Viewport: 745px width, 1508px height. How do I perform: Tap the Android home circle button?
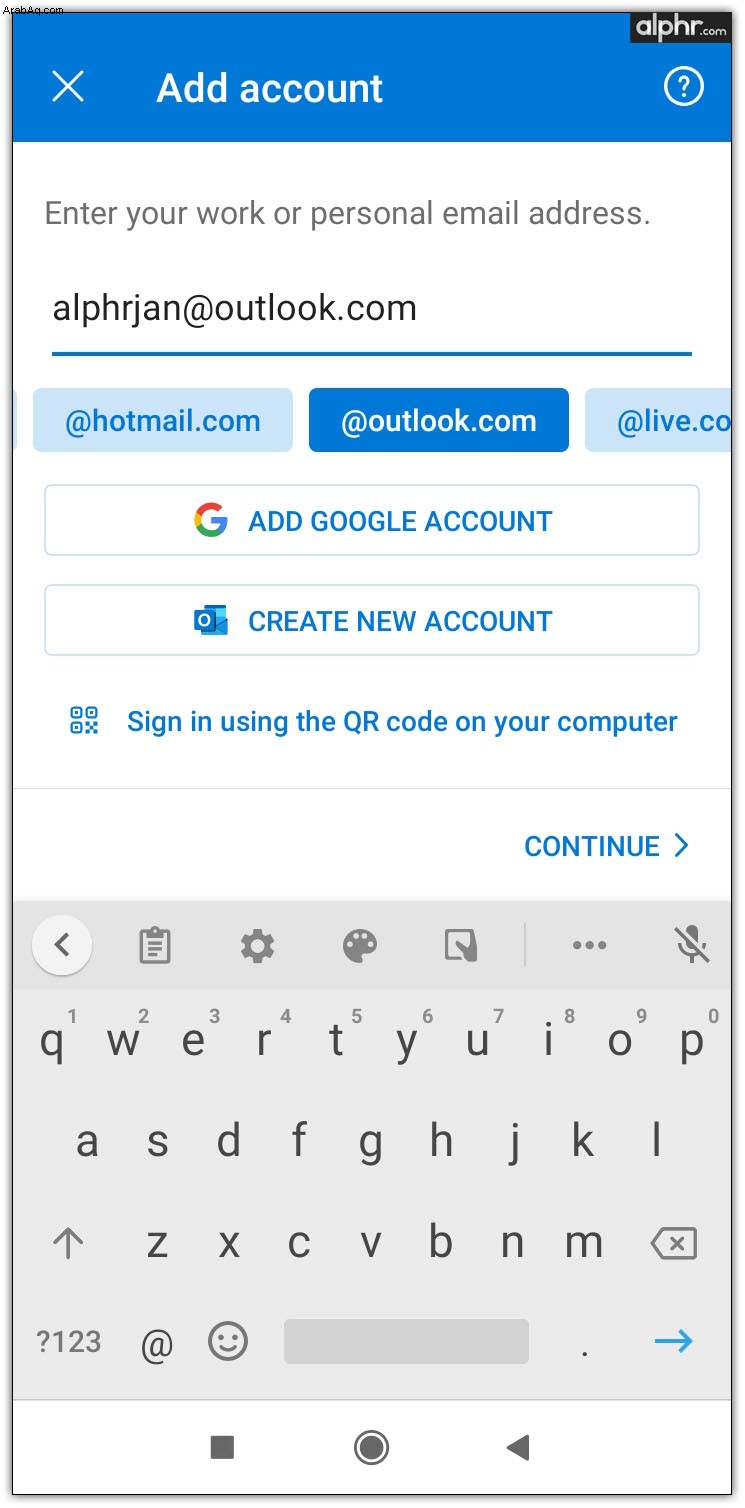tap(372, 1446)
